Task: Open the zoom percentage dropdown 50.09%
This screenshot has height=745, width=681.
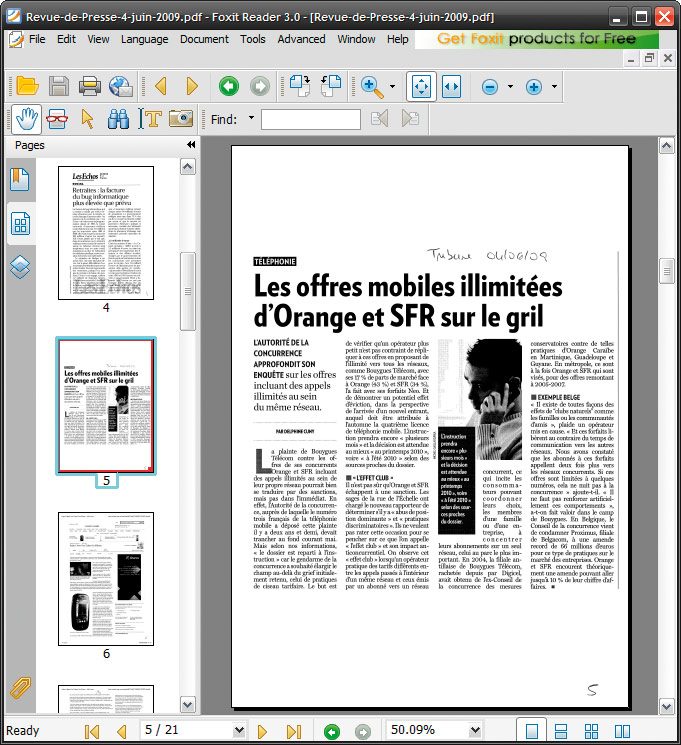Action: coord(474,730)
